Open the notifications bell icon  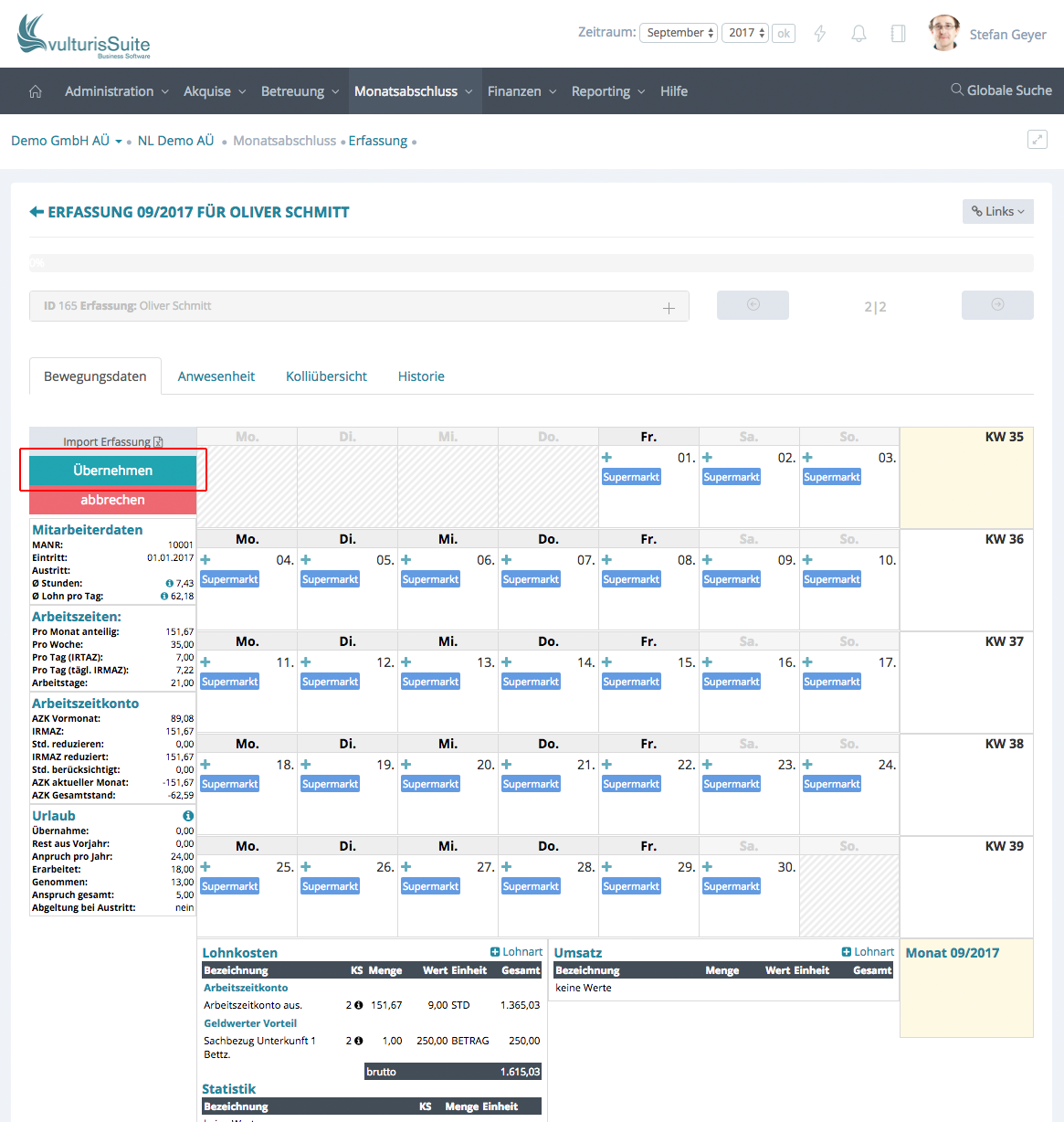click(x=859, y=34)
